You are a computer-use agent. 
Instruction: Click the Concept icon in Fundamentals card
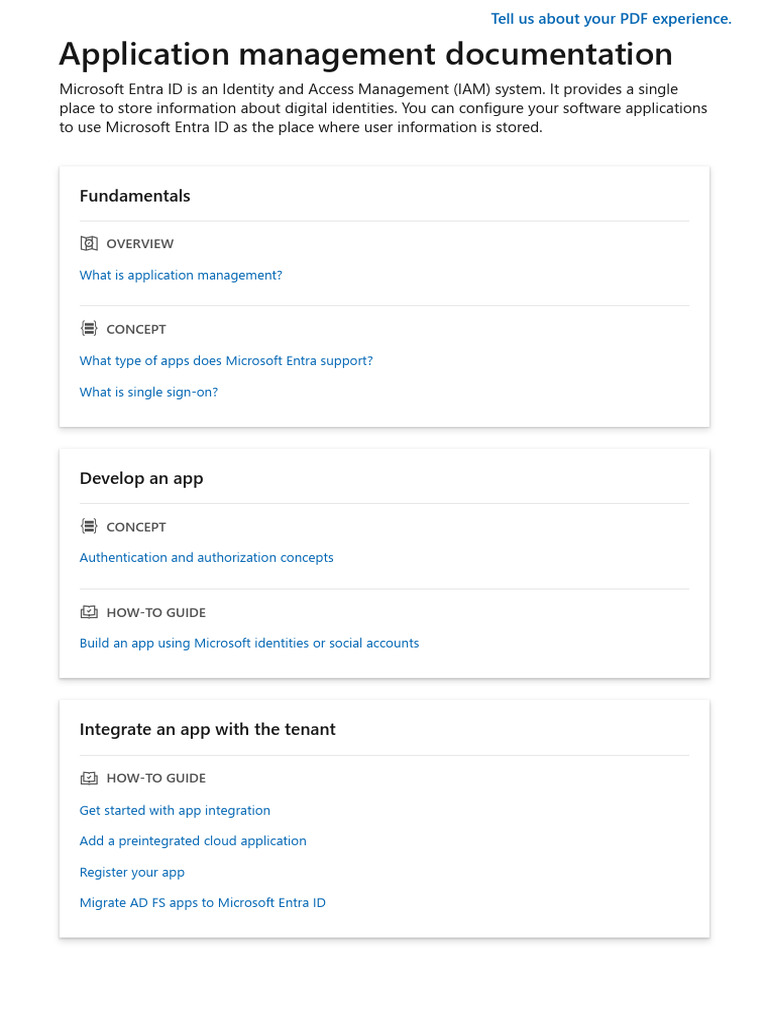point(89,329)
